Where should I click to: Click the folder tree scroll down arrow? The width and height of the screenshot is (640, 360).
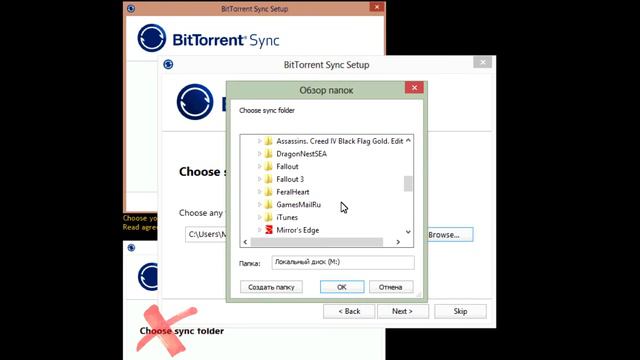pos(408,231)
